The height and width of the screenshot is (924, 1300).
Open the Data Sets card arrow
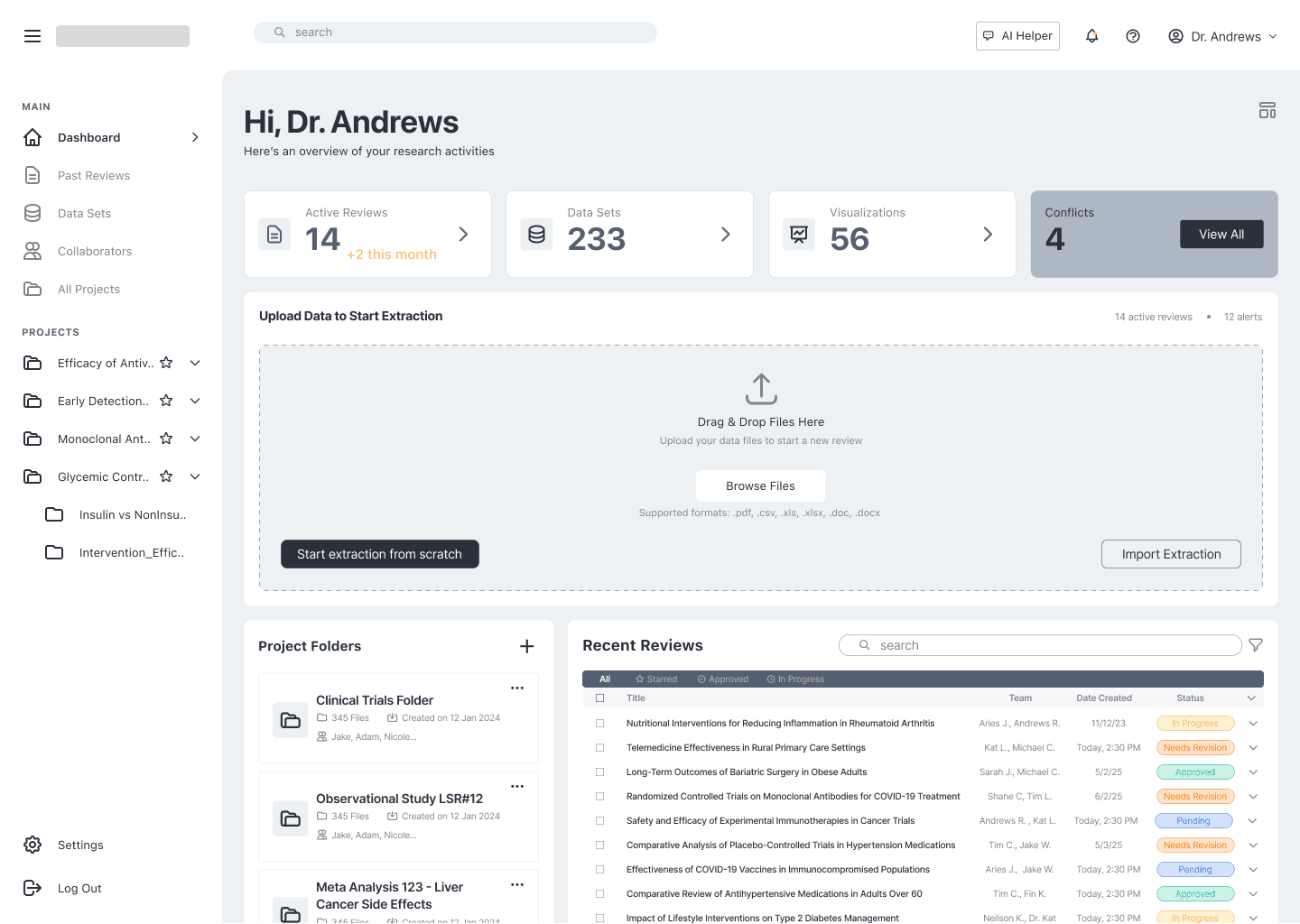tap(726, 235)
